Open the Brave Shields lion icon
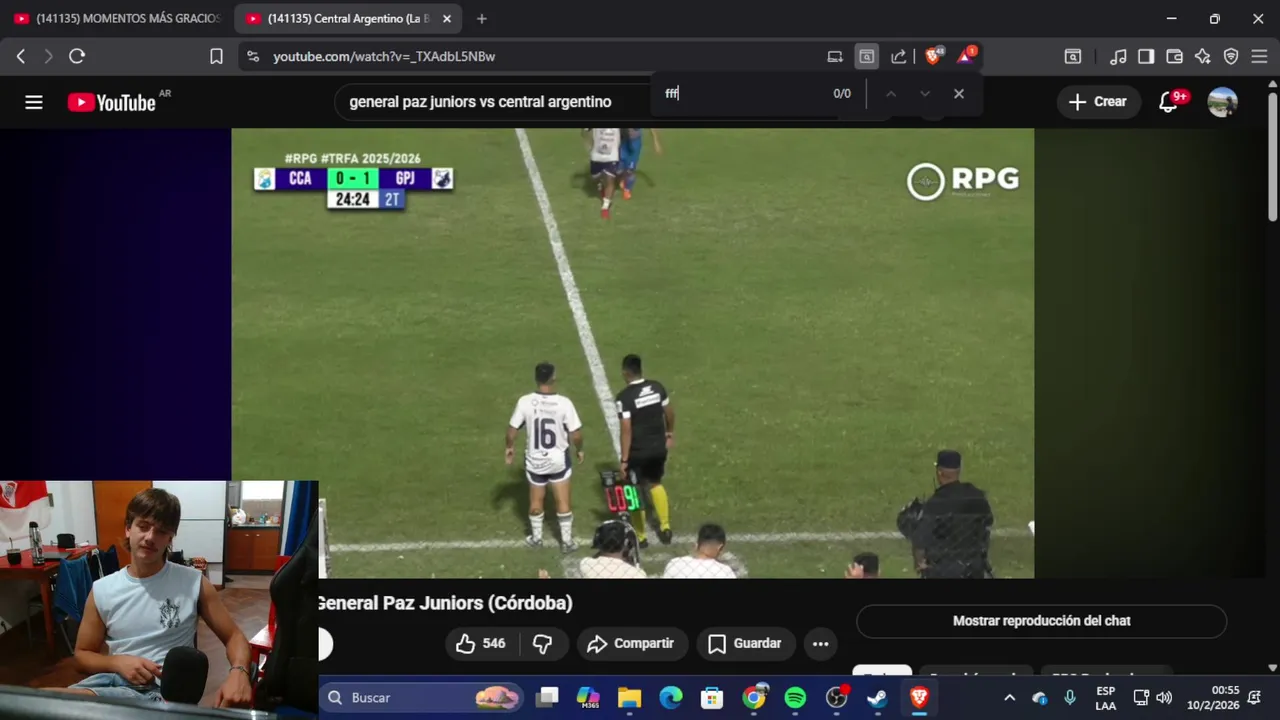This screenshot has width=1280, height=720. 933,56
